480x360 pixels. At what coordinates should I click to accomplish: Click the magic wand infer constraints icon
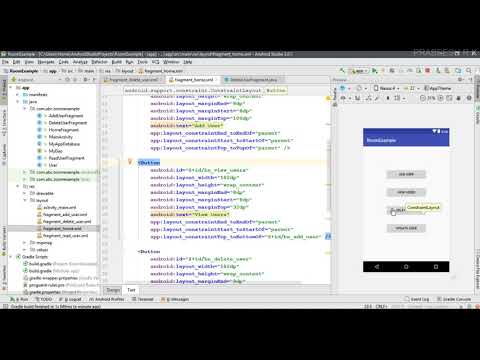point(378,98)
